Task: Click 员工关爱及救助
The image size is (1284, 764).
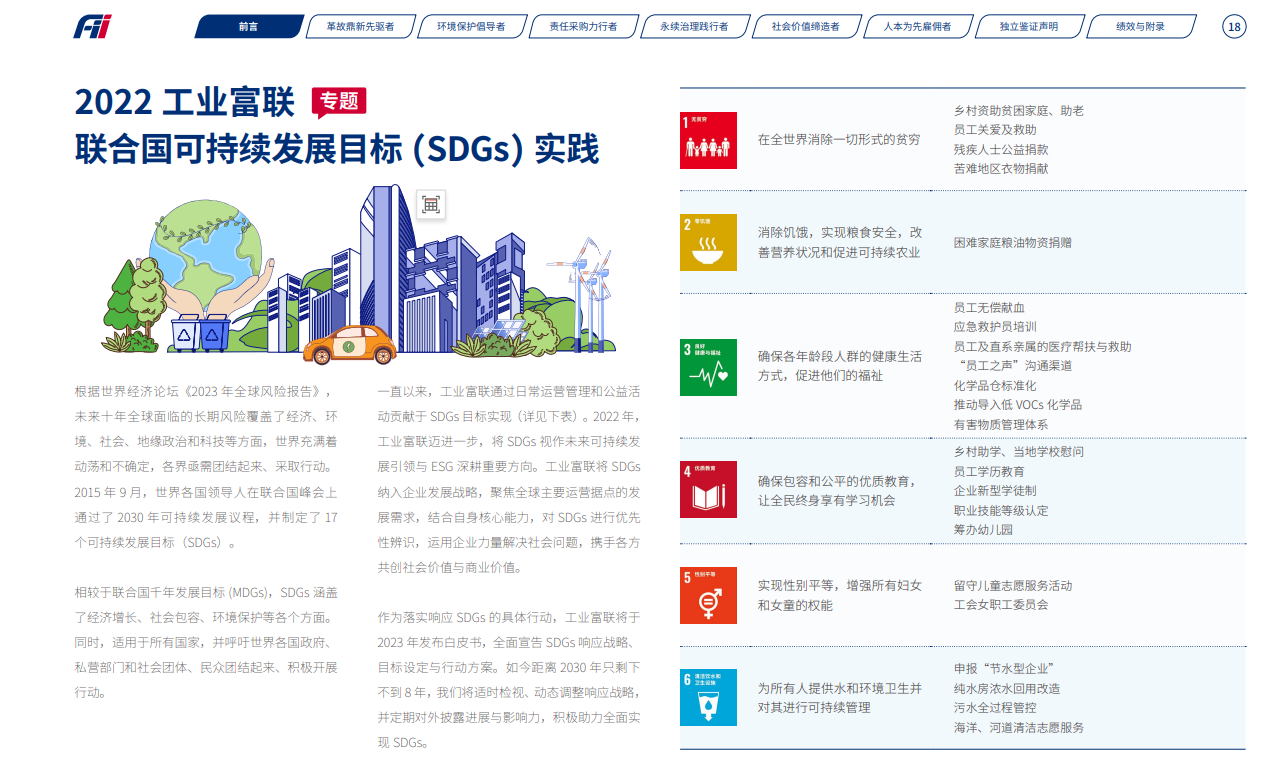Action: [995, 130]
